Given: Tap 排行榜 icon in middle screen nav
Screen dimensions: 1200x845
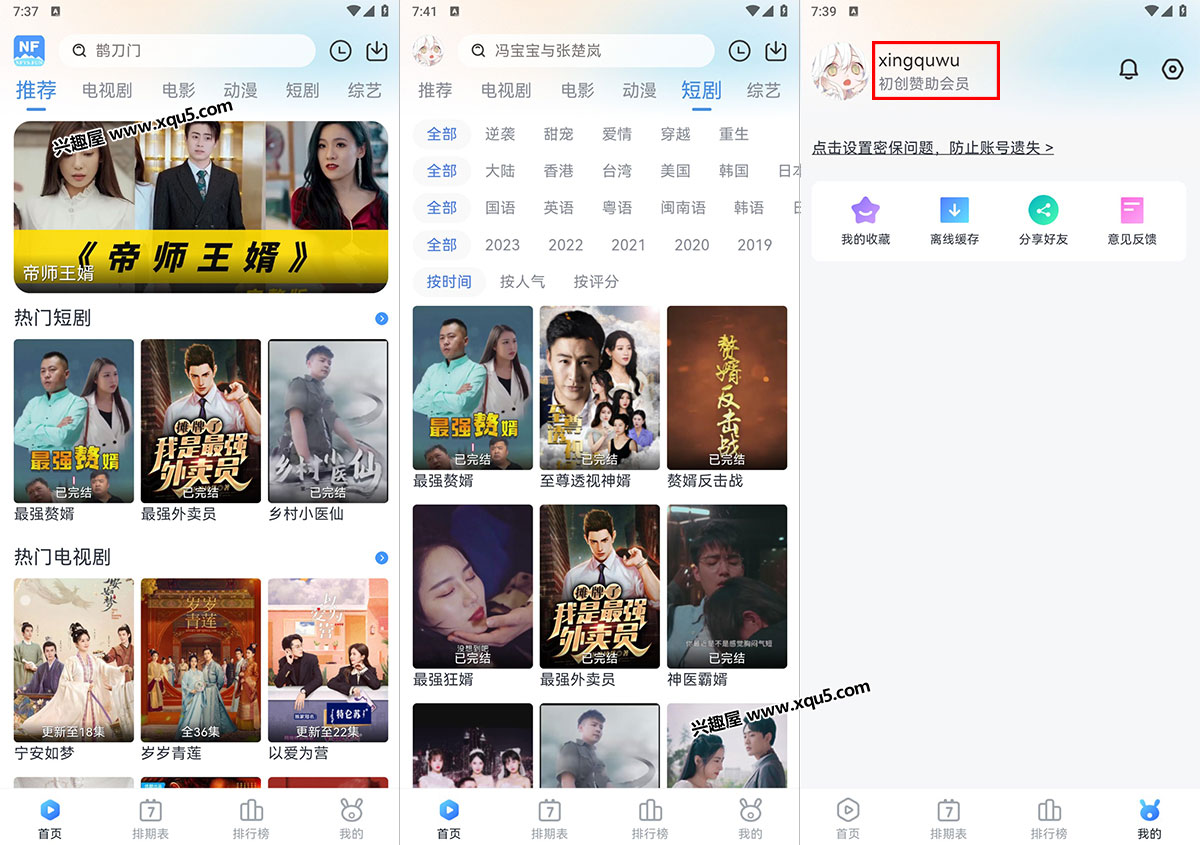Looking at the screenshot, I should tap(650, 809).
